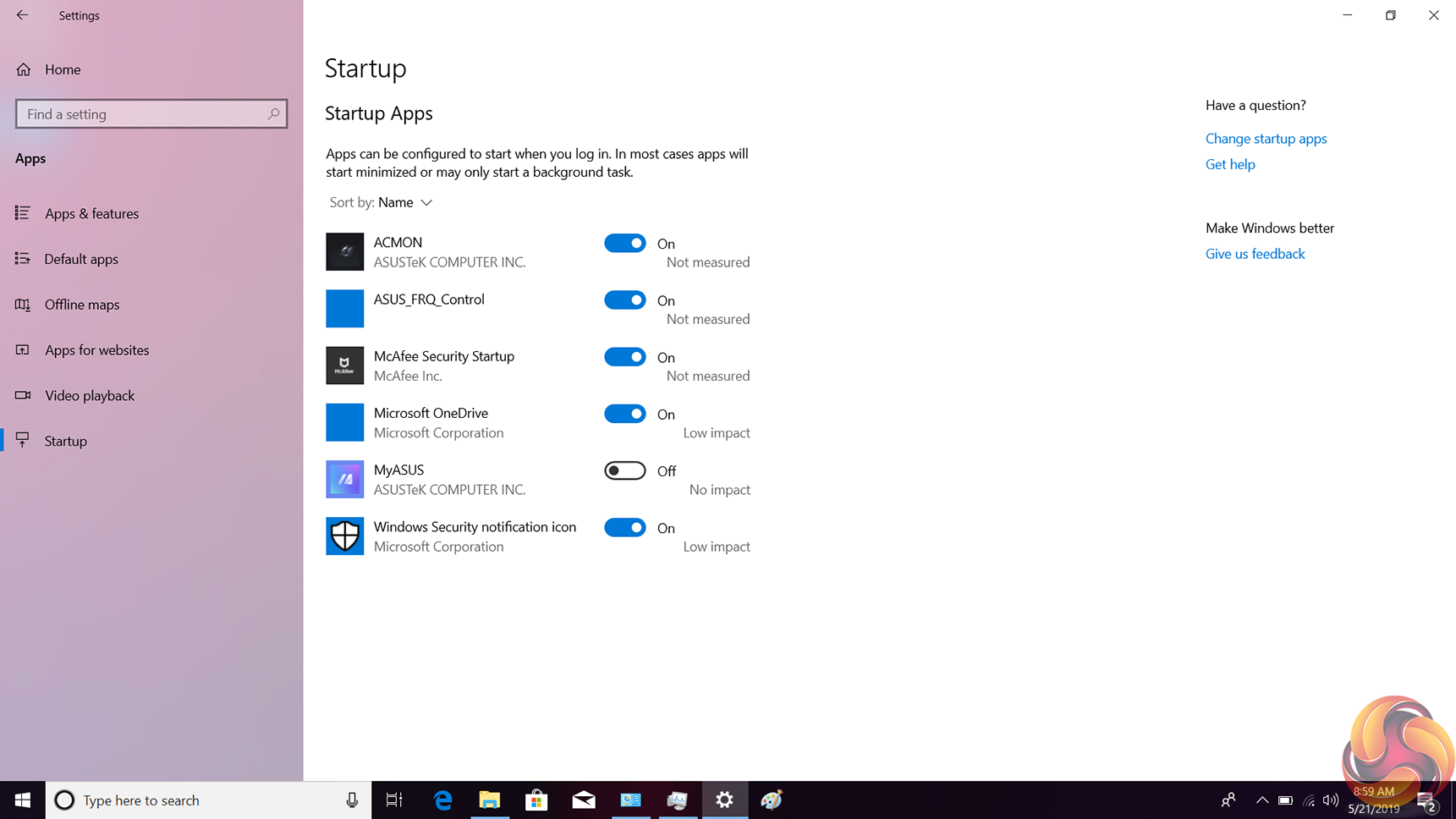Click the Get help link
Screen dimensions: 1456x819
(1230, 164)
